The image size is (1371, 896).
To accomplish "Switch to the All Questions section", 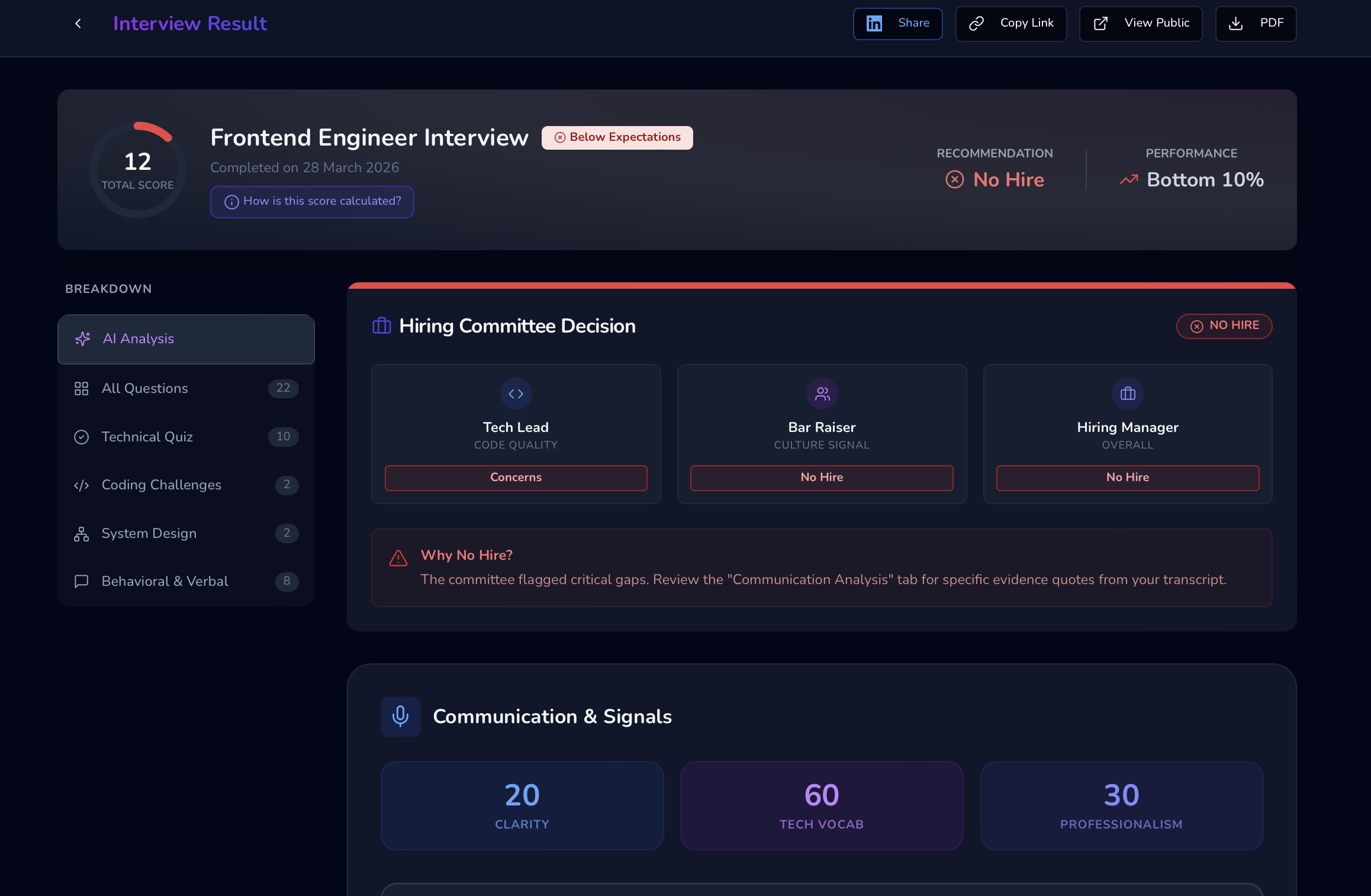I will pyautogui.click(x=144, y=389).
